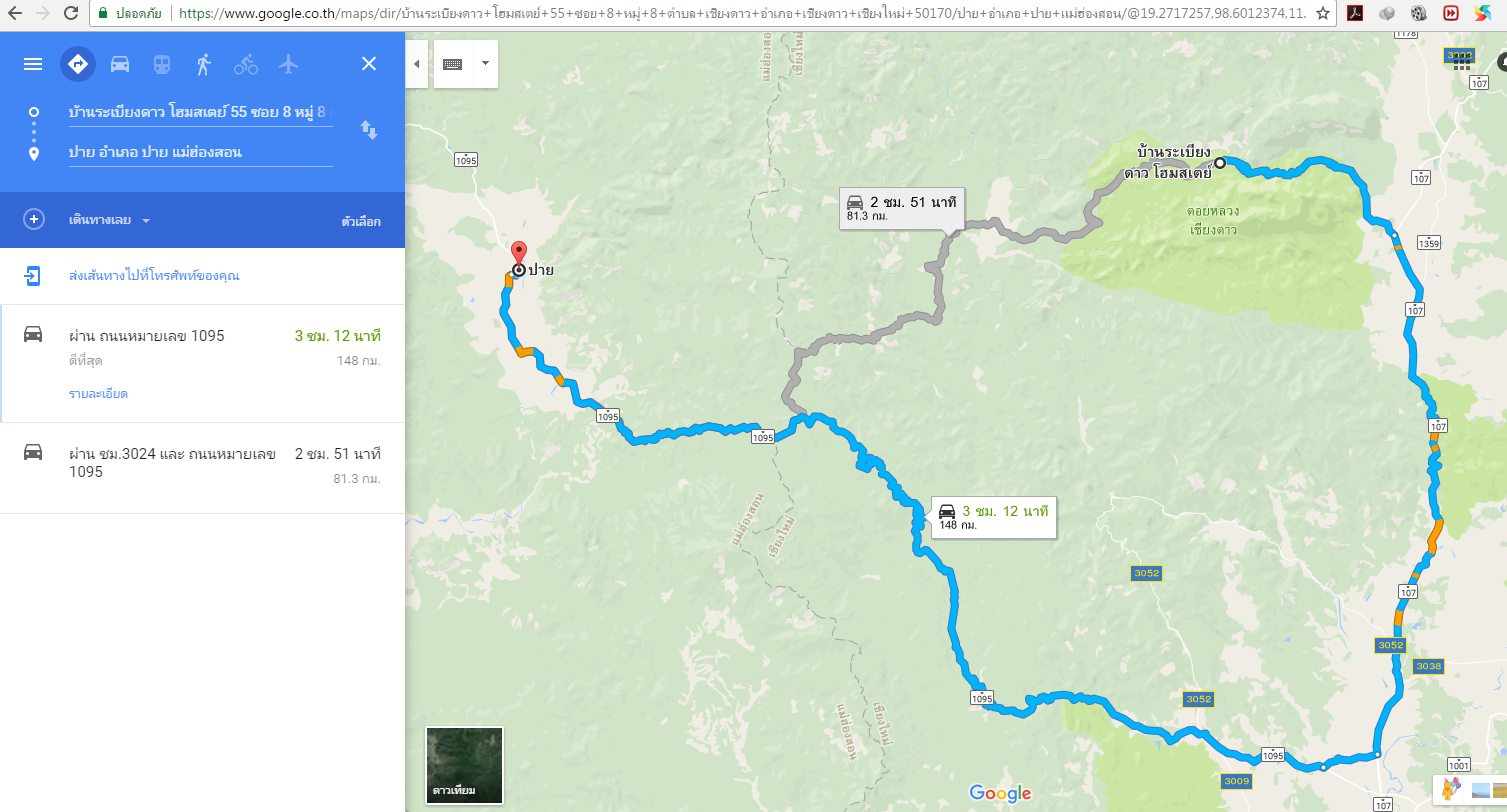Screen dimensions: 1507x812
Task: Add destination plus circle icon
Action: pyautogui.click(x=34, y=220)
